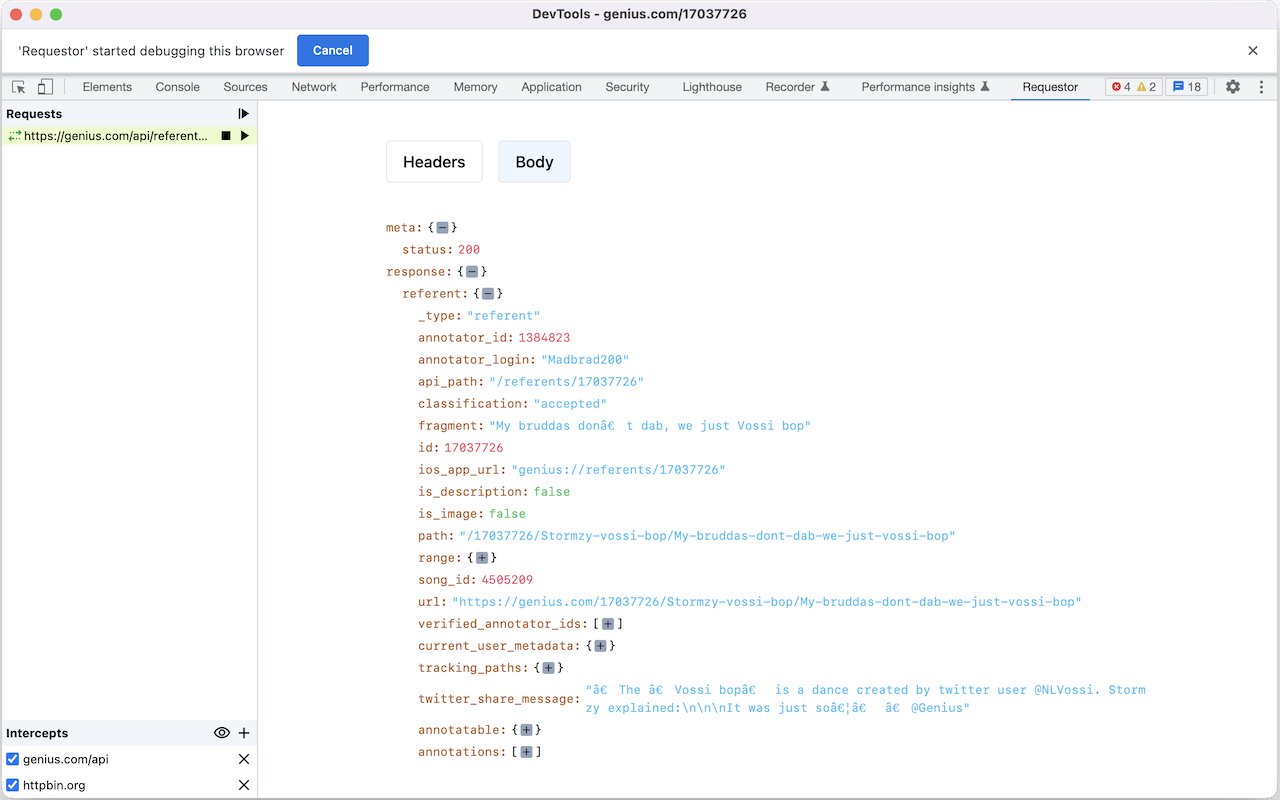Click the classification value "accepted"

pos(570,404)
